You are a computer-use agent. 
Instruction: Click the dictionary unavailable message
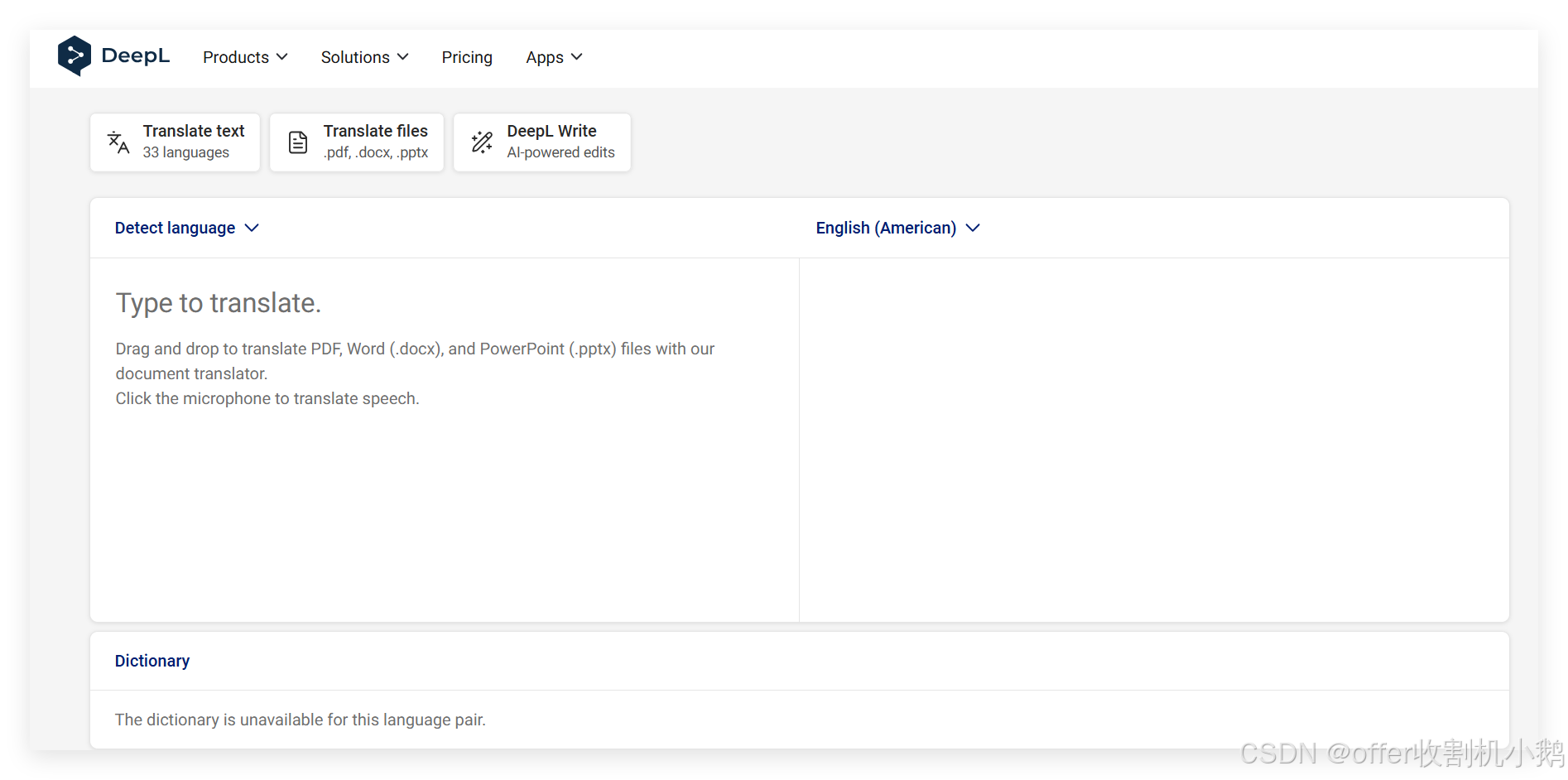[301, 720]
